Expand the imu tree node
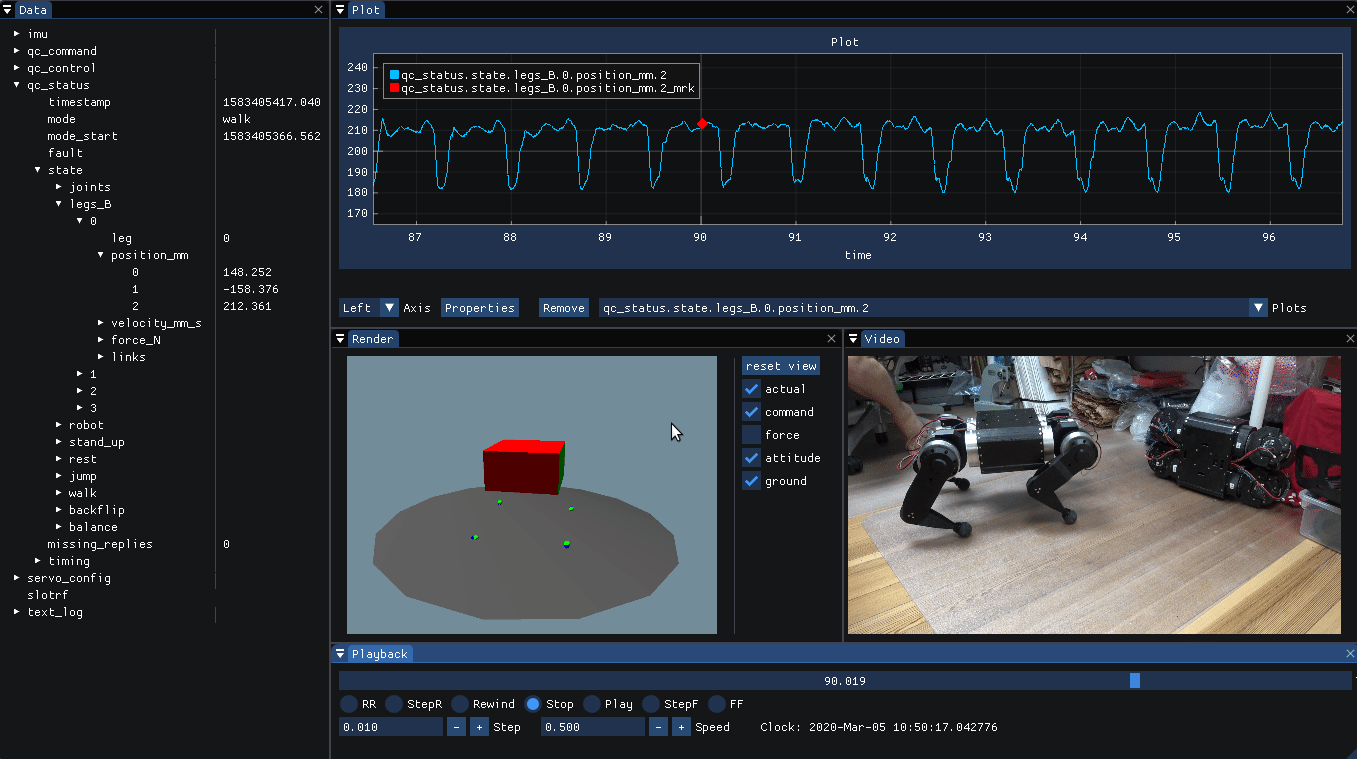The height and width of the screenshot is (759, 1357). [17, 34]
